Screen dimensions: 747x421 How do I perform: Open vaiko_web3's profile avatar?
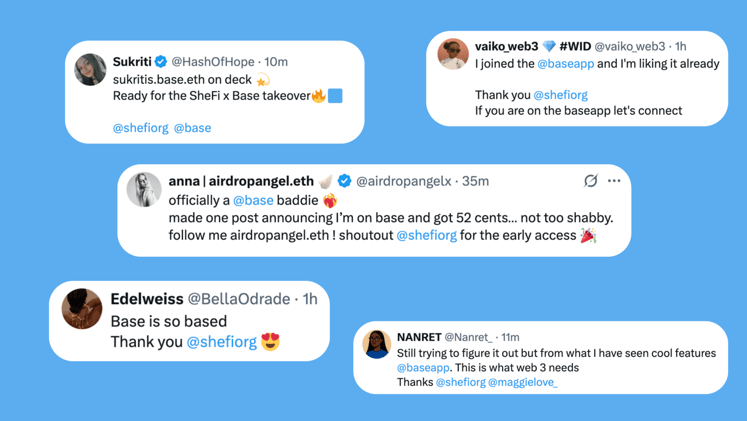pos(453,54)
